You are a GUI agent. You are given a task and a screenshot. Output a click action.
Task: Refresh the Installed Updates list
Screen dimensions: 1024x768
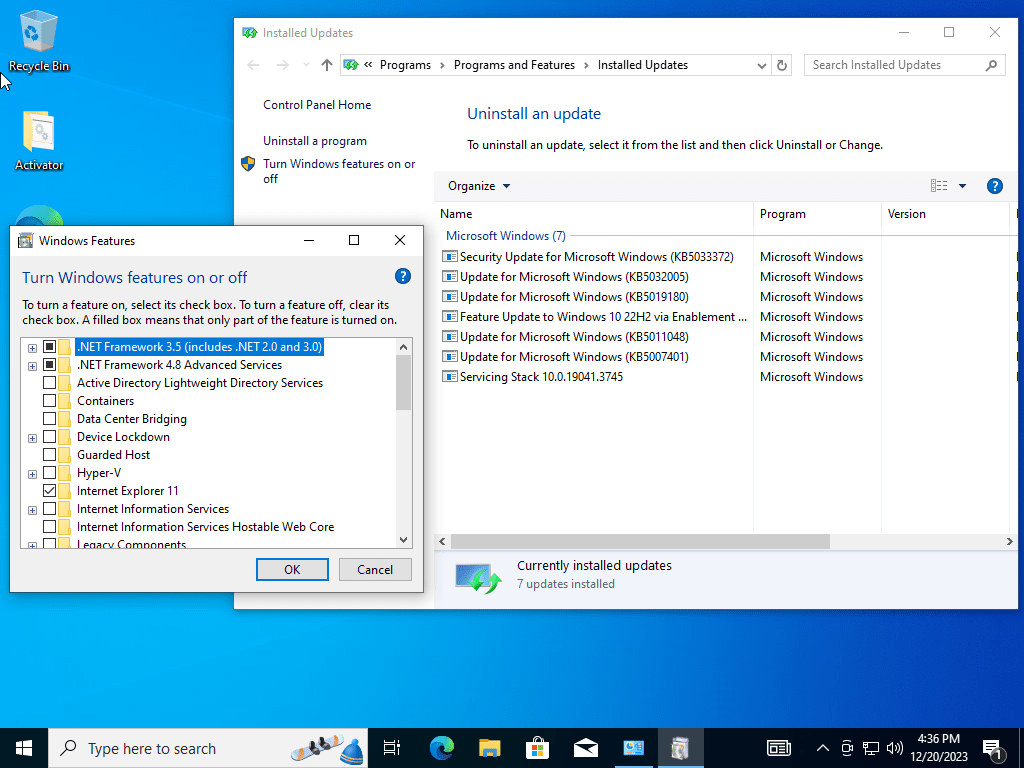[x=781, y=65]
